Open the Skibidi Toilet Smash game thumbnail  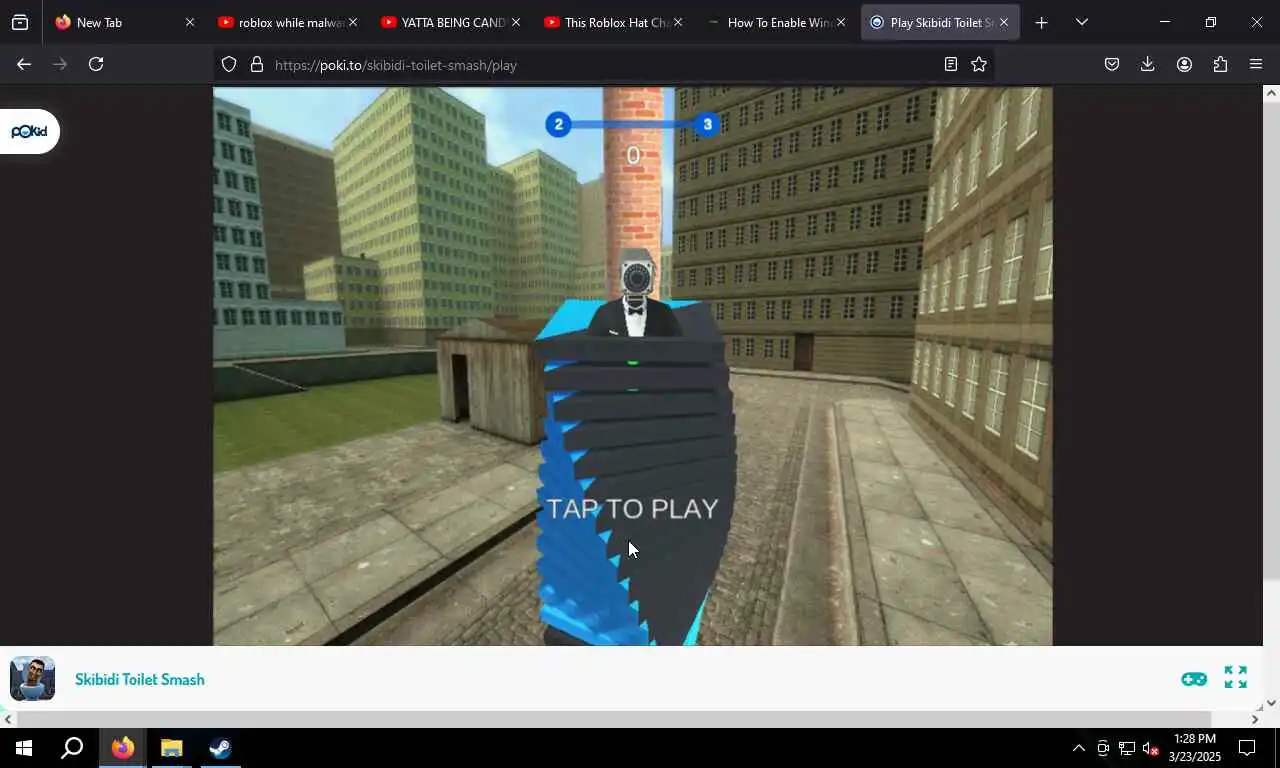point(32,679)
